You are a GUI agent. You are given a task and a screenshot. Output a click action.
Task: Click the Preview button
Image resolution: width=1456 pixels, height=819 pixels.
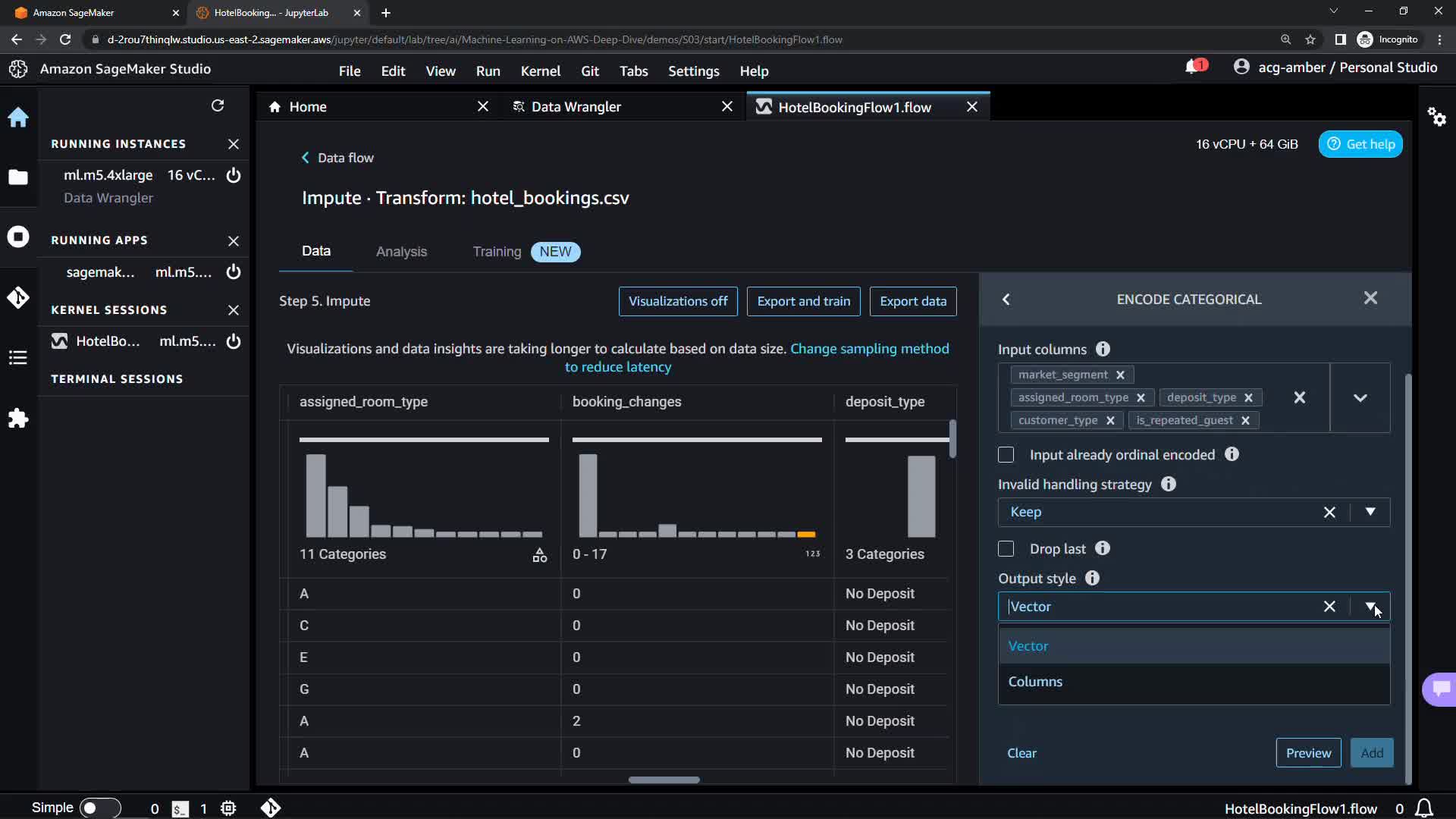click(x=1308, y=753)
